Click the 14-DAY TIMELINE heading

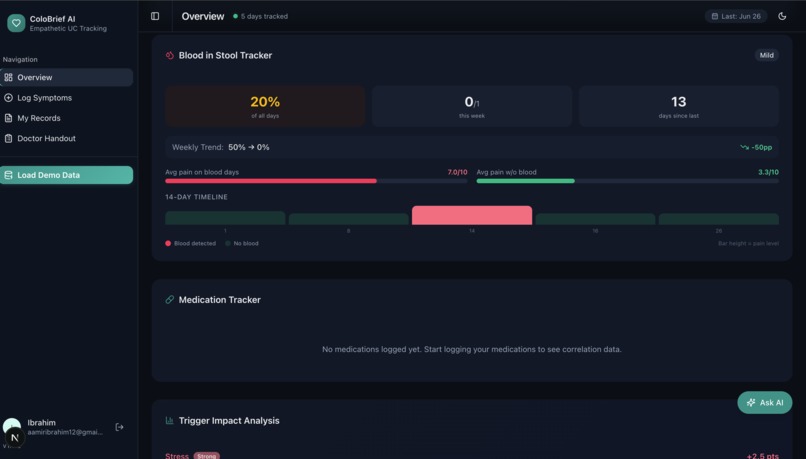196,197
